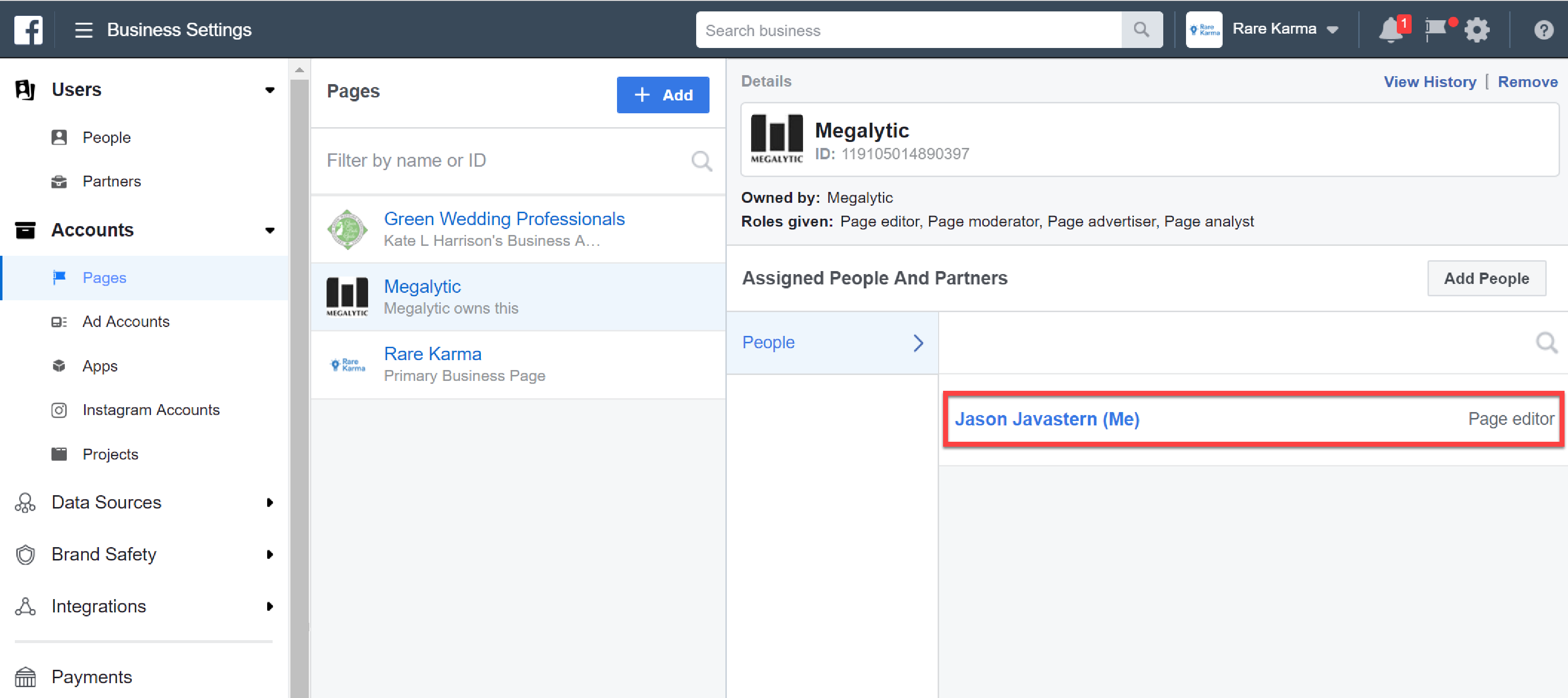Click the notifications bell icon

pyautogui.click(x=1390, y=29)
